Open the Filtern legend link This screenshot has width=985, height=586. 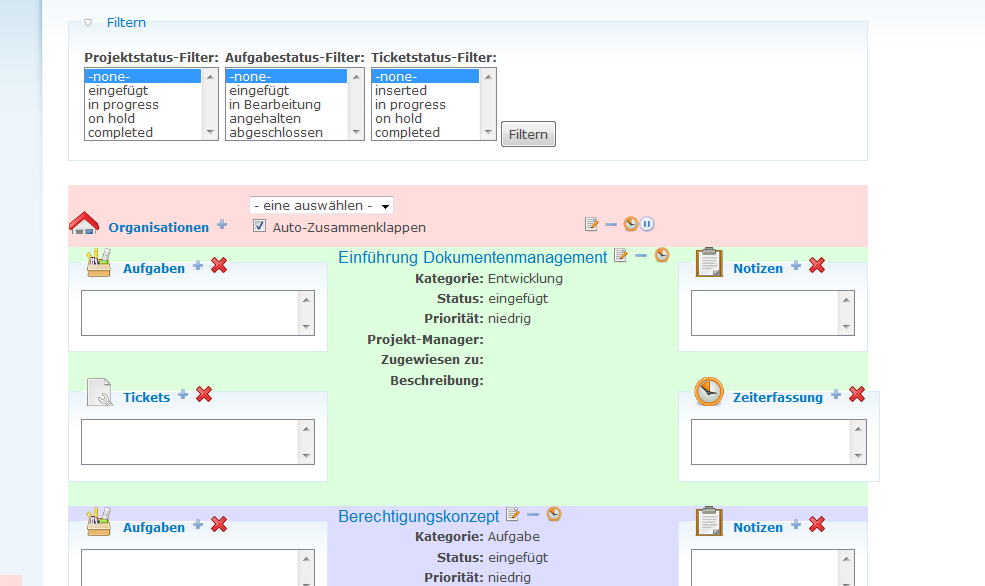[126, 23]
